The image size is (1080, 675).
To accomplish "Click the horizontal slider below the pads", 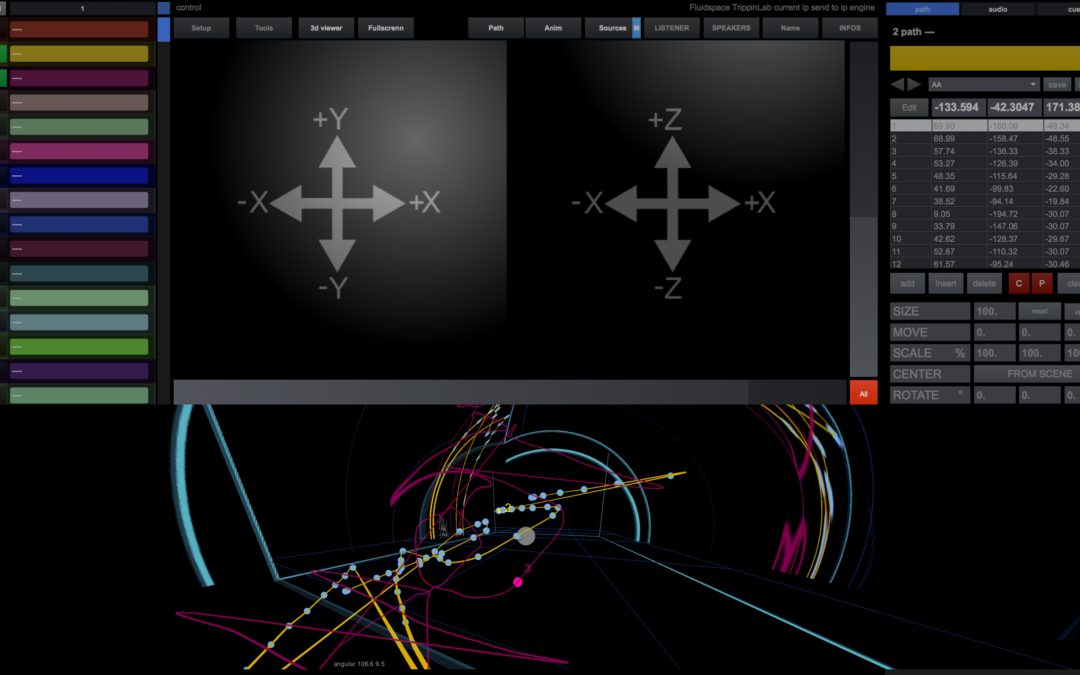I will pyautogui.click(x=510, y=392).
